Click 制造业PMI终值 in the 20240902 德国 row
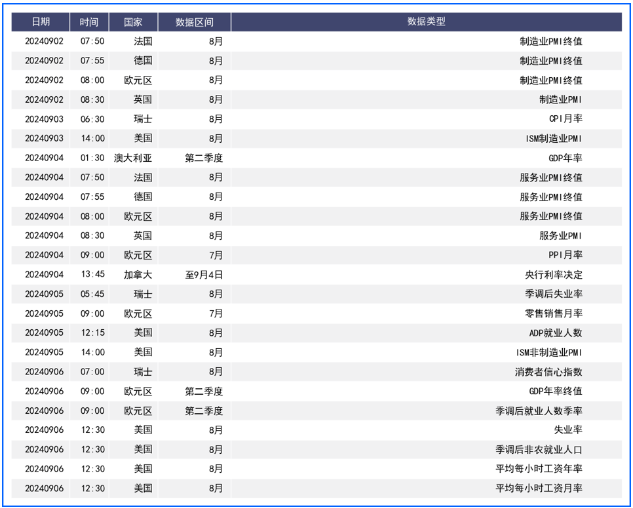The width and height of the screenshot is (633, 508). 551,61
